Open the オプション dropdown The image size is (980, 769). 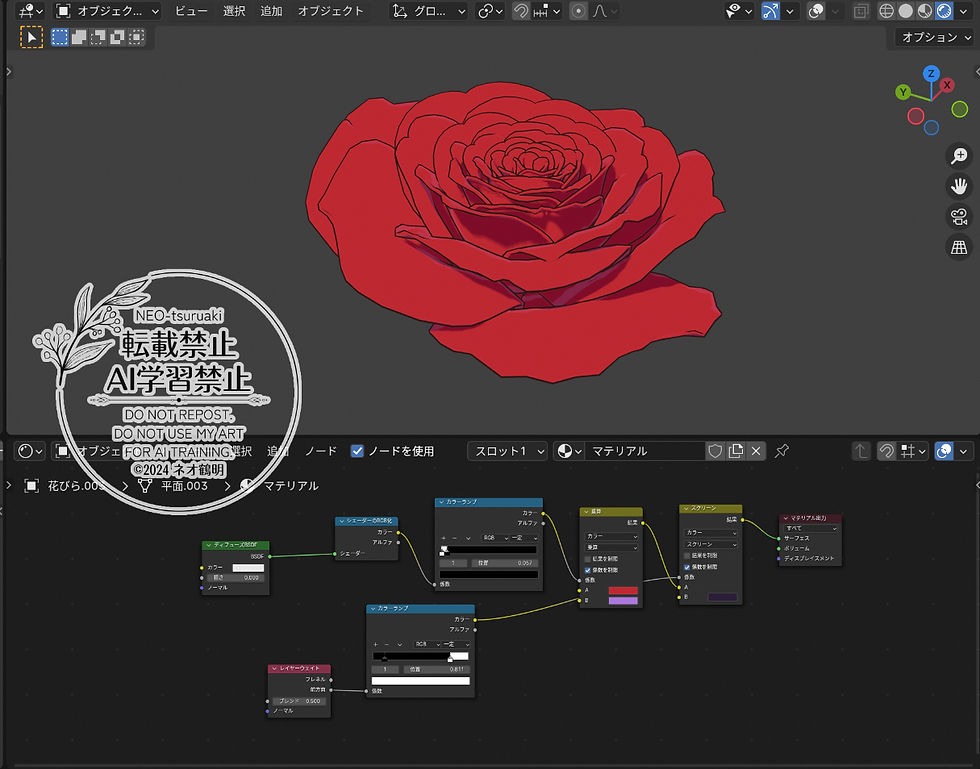point(934,38)
